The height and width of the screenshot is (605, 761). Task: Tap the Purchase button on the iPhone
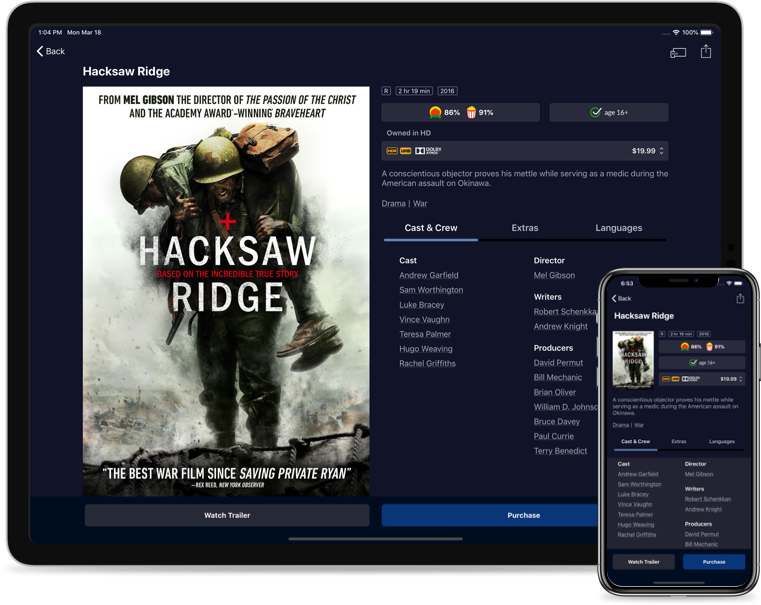[x=714, y=561]
